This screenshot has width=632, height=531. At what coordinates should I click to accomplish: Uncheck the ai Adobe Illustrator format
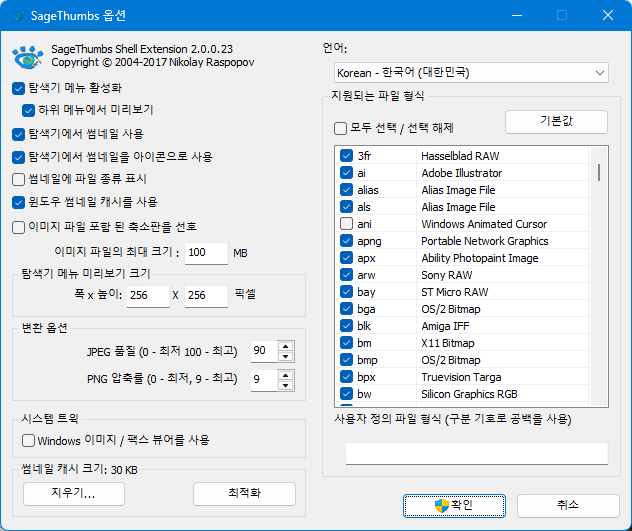[346, 173]
